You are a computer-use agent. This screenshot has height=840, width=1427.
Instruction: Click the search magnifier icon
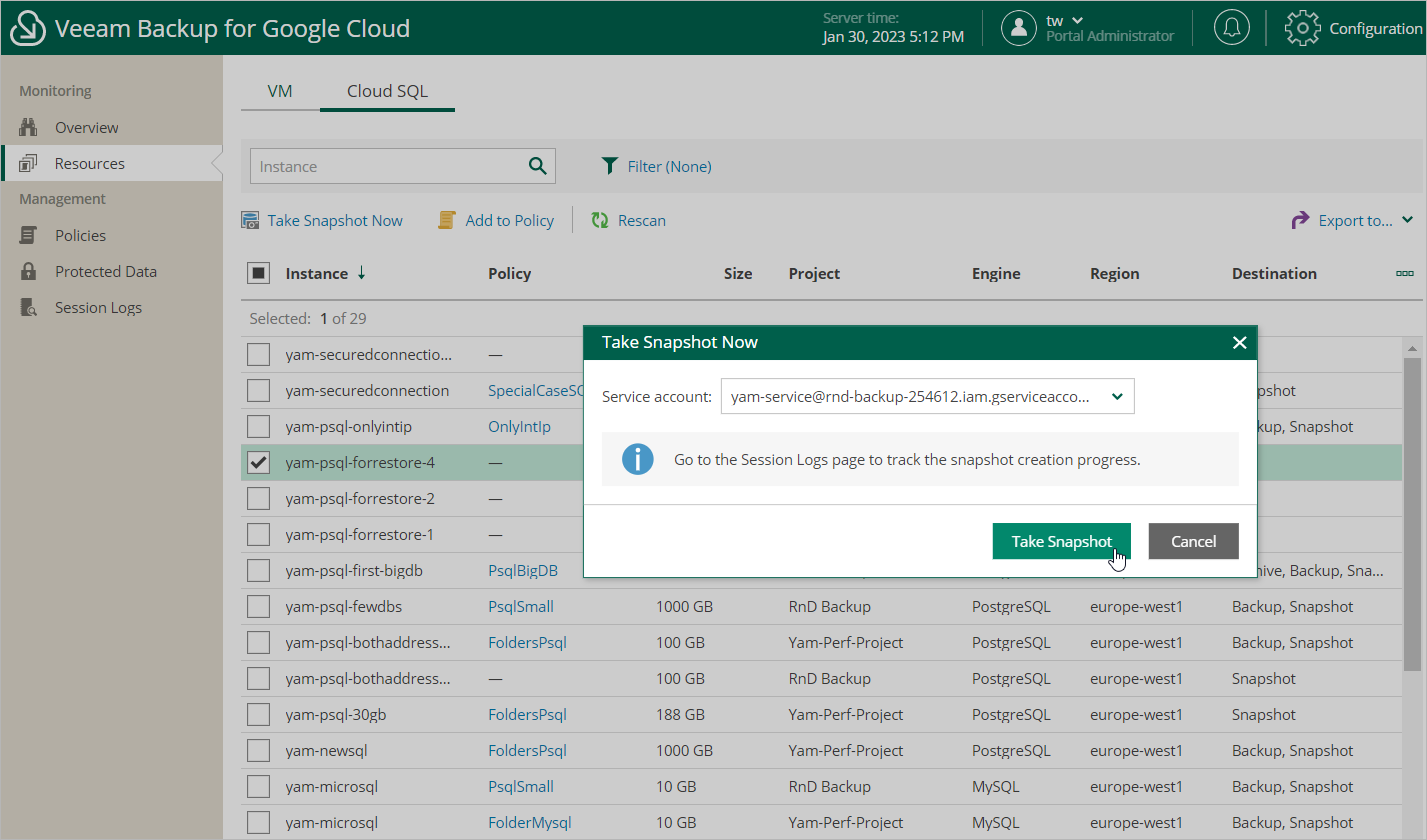point(537,166)
